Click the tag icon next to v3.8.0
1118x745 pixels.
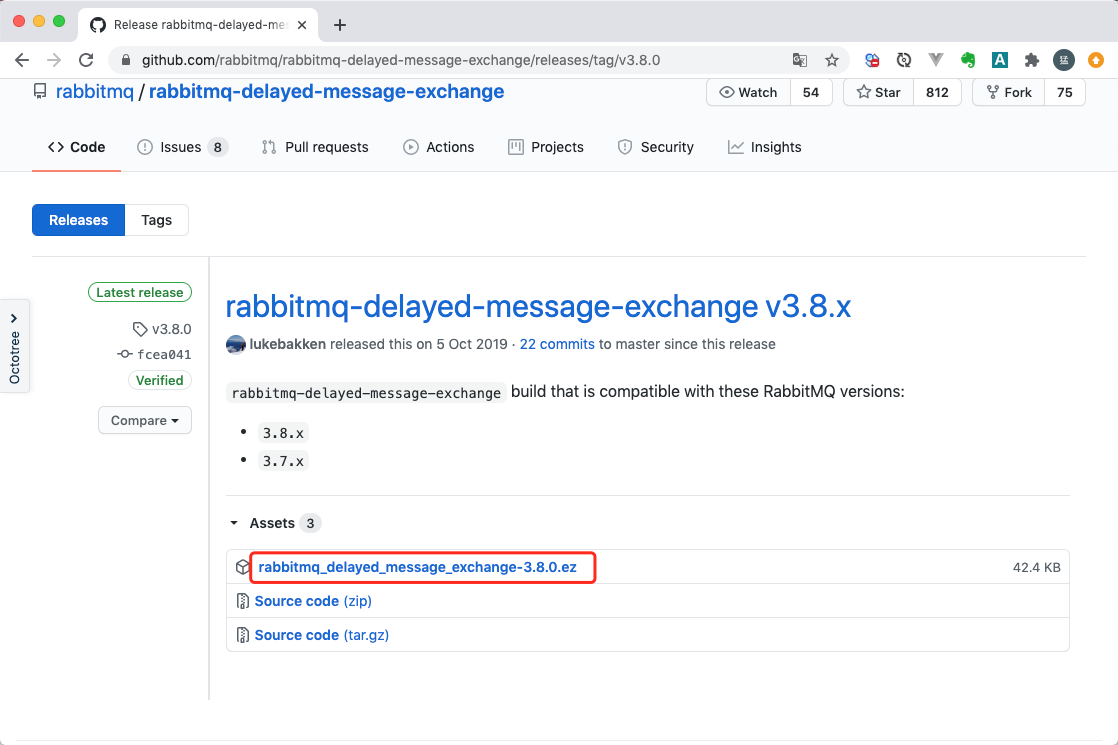tap(140, 329)
